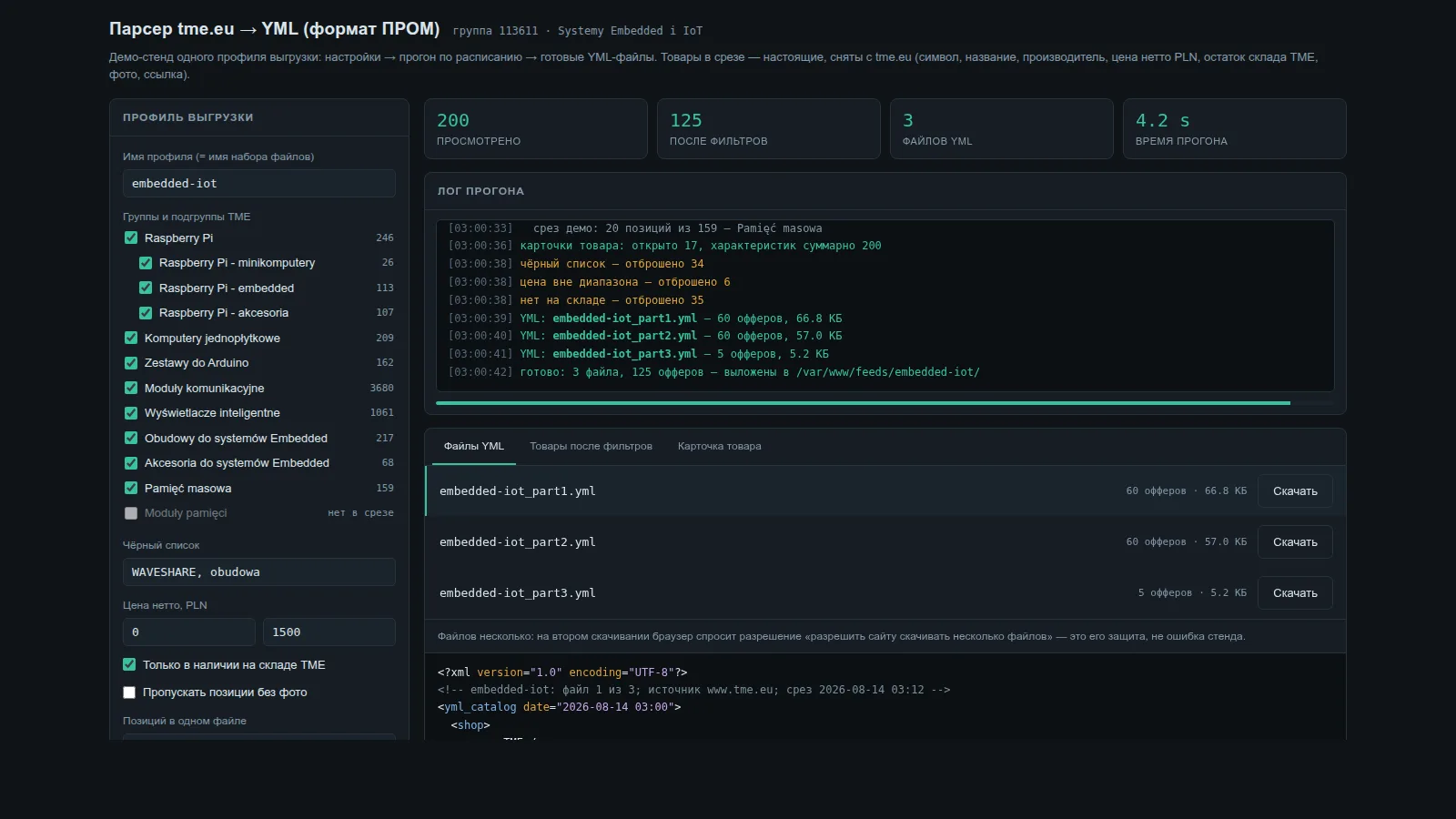Switch to 'Файлы YML' tab
The height and width of the screenshot is (819, 1456).
tap(474, 446)
